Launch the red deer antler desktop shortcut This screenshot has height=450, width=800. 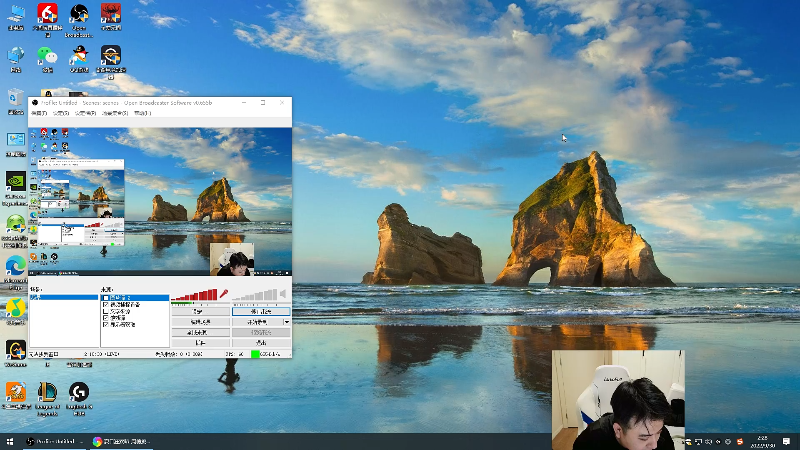(x=111, y=16)
